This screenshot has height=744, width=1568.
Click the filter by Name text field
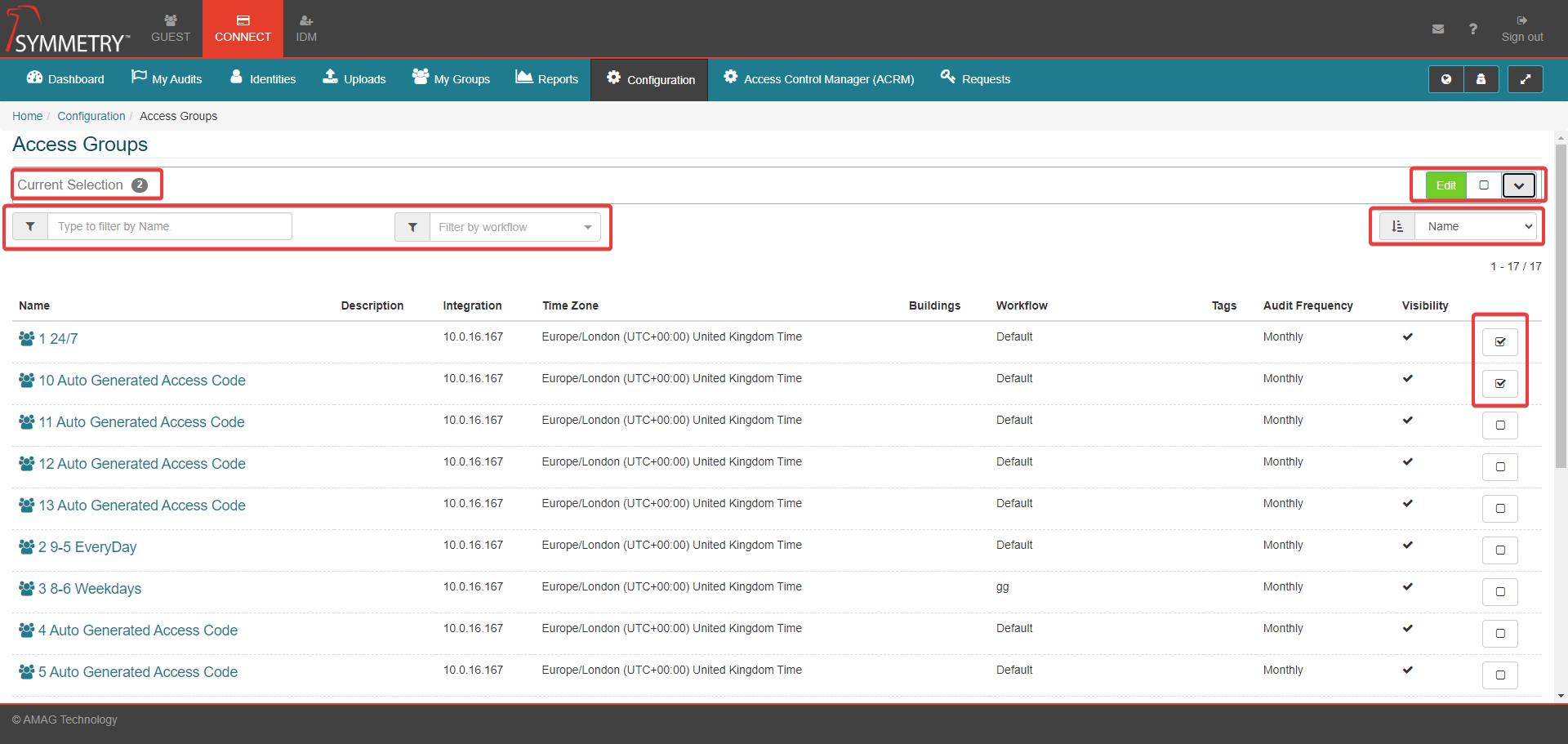pos(170,226)
